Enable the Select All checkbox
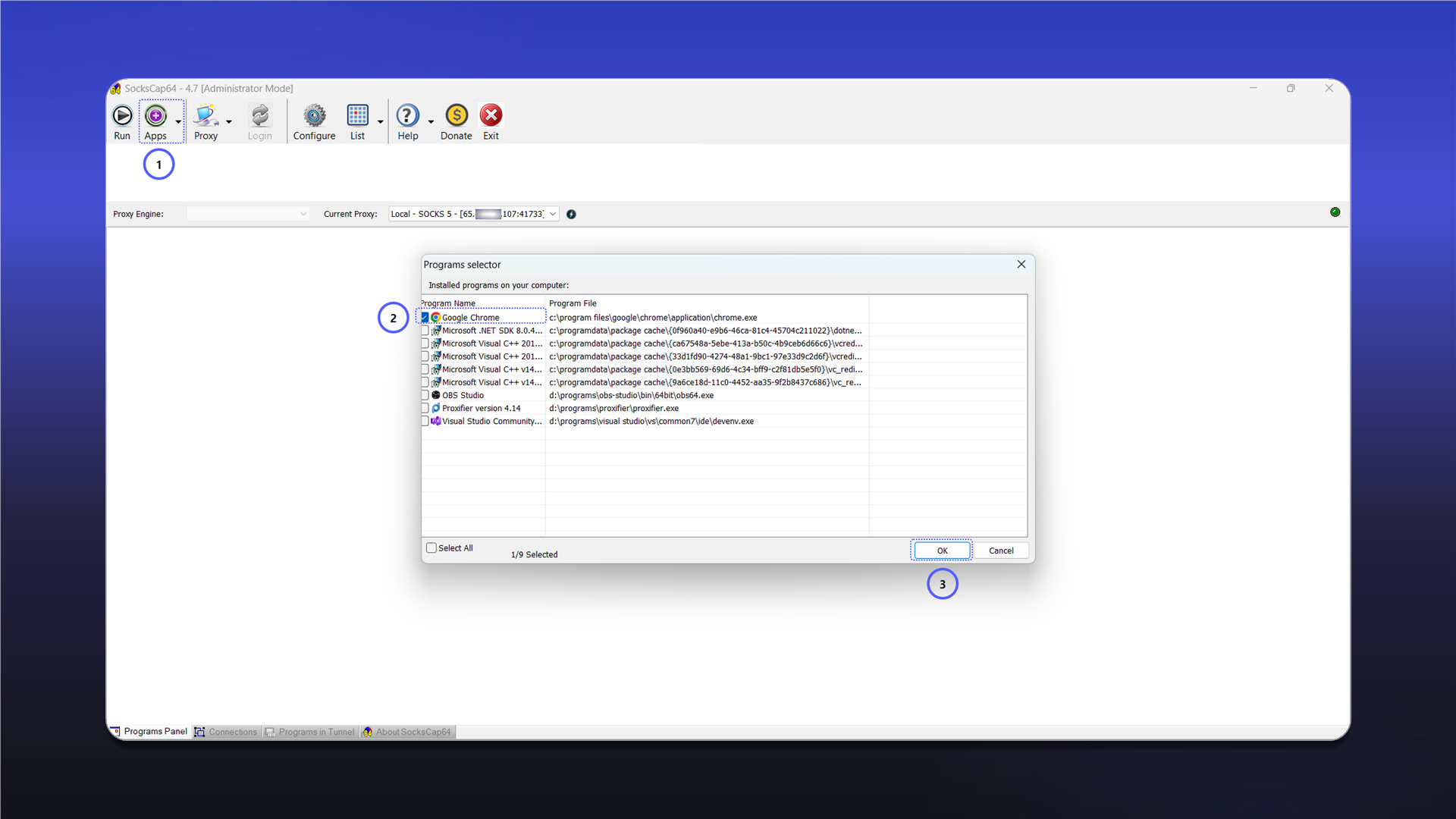1456x819 pixels. 431,548
